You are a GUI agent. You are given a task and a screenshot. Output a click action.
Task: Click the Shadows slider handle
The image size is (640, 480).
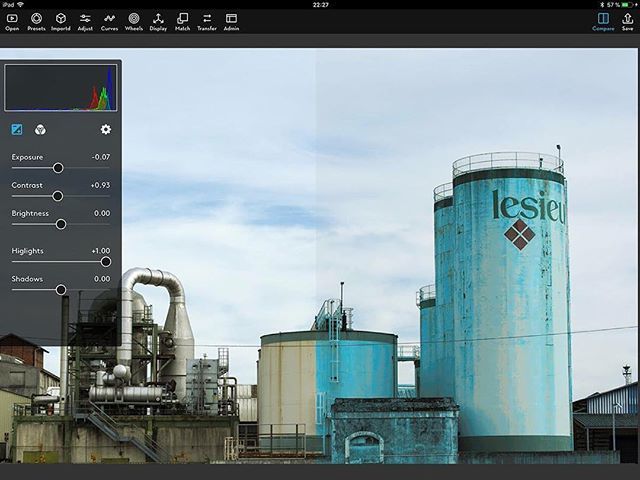pyautogui.click(x=61, y=290)
